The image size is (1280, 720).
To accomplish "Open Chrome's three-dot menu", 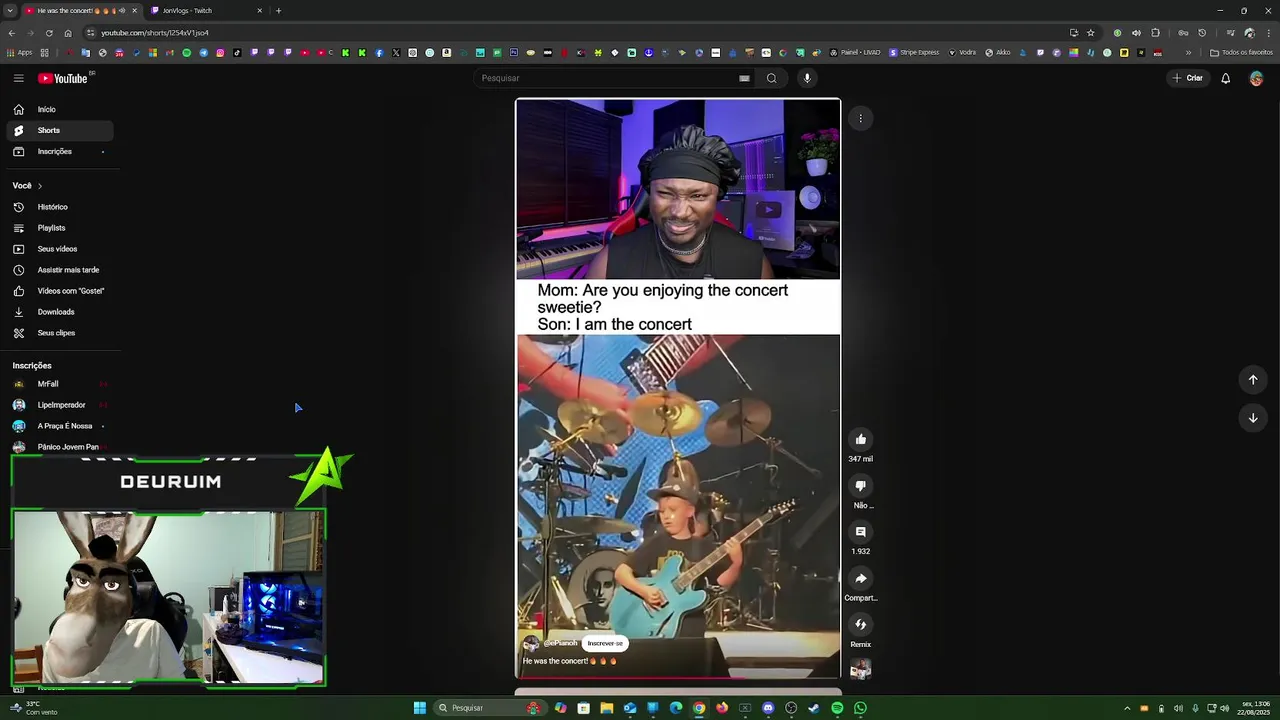I will tap(1267, 33).
